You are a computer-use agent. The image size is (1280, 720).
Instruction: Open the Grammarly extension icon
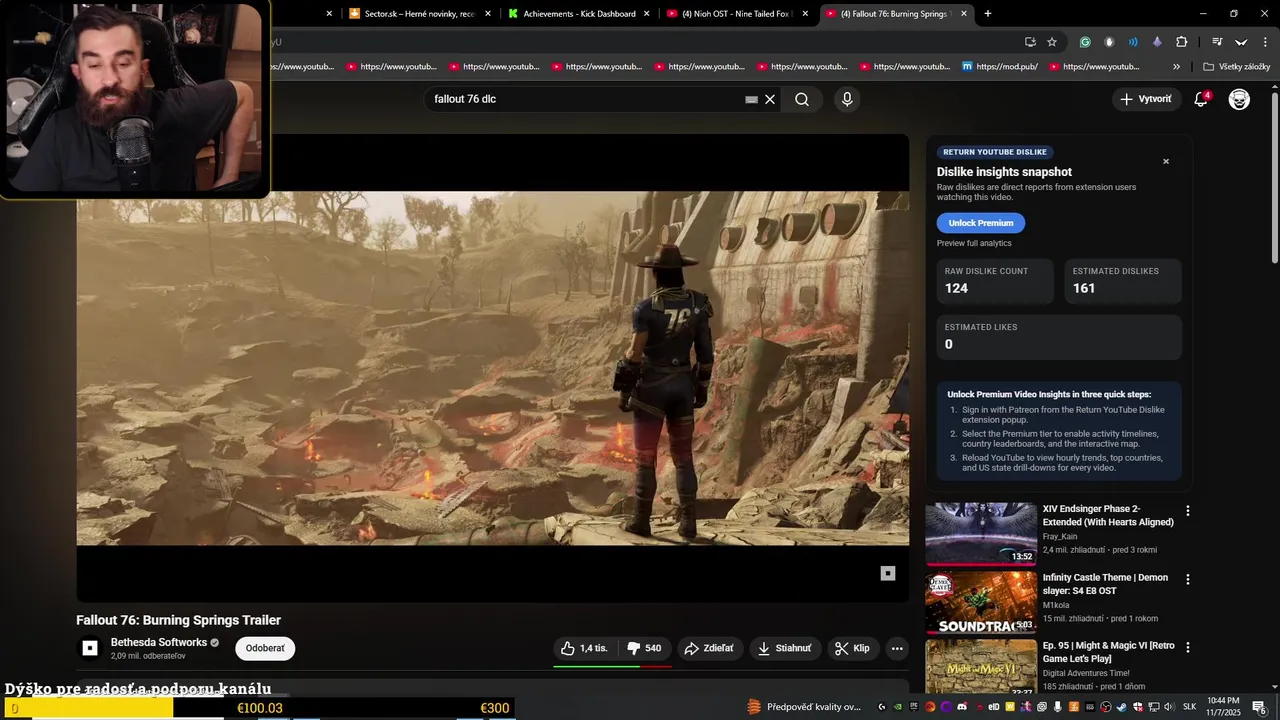pyautogui.click(x=1085, y=42)
